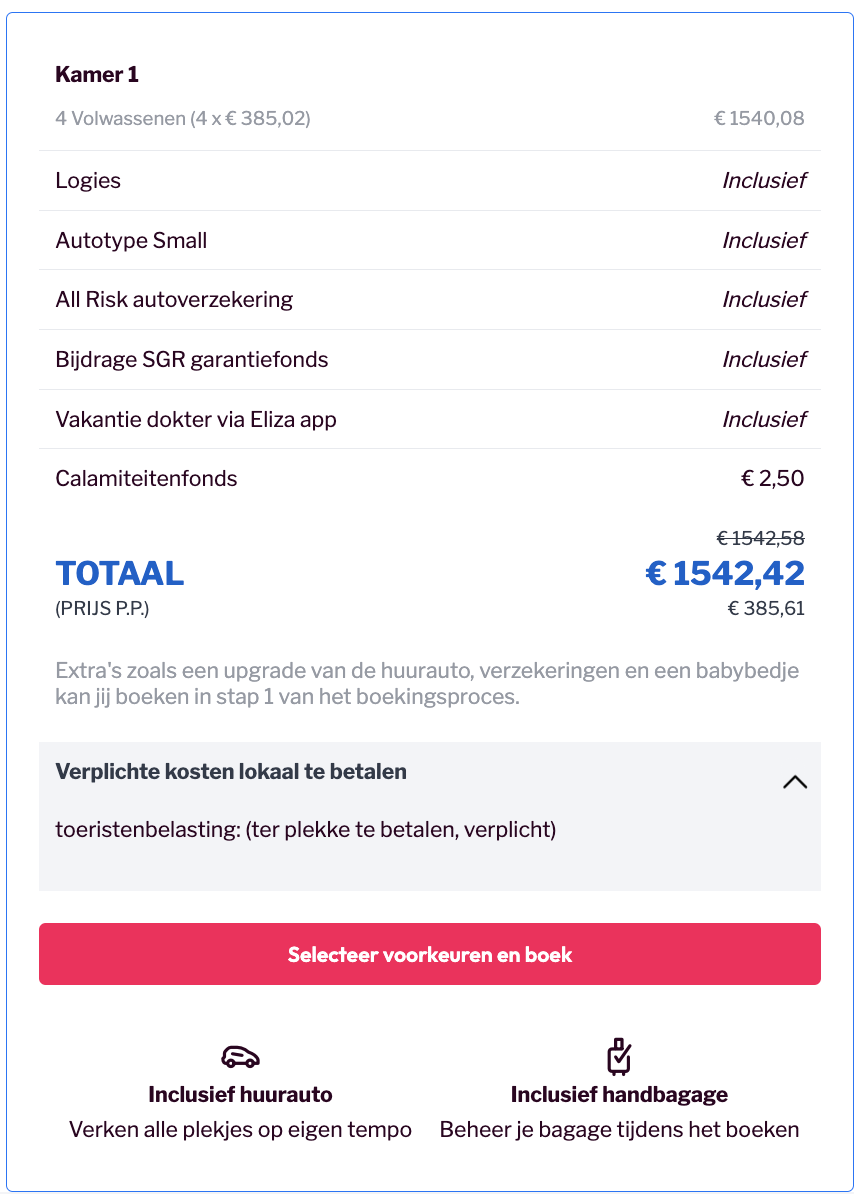Click the 4 Volwassenen price line
This screenshot has width=856, height=1196.
[430, 118]
